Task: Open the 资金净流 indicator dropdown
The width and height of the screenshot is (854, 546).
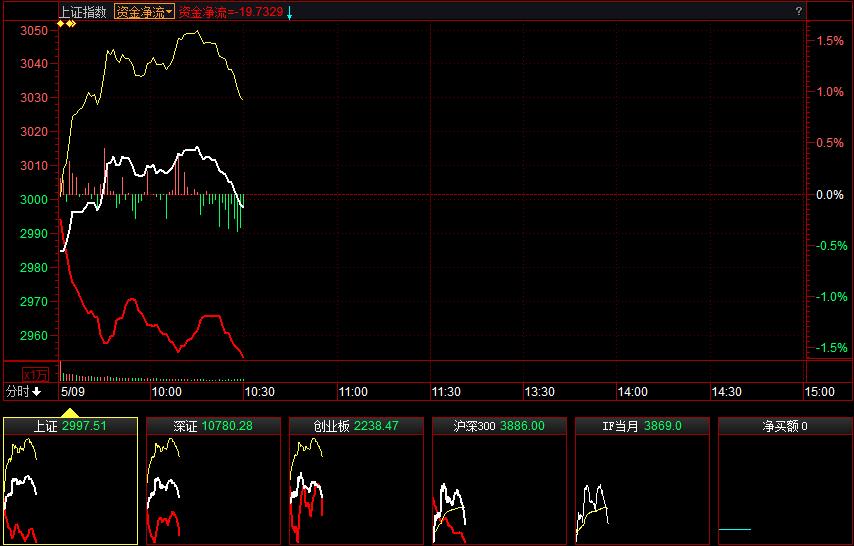Action: (x=144, y=12)
